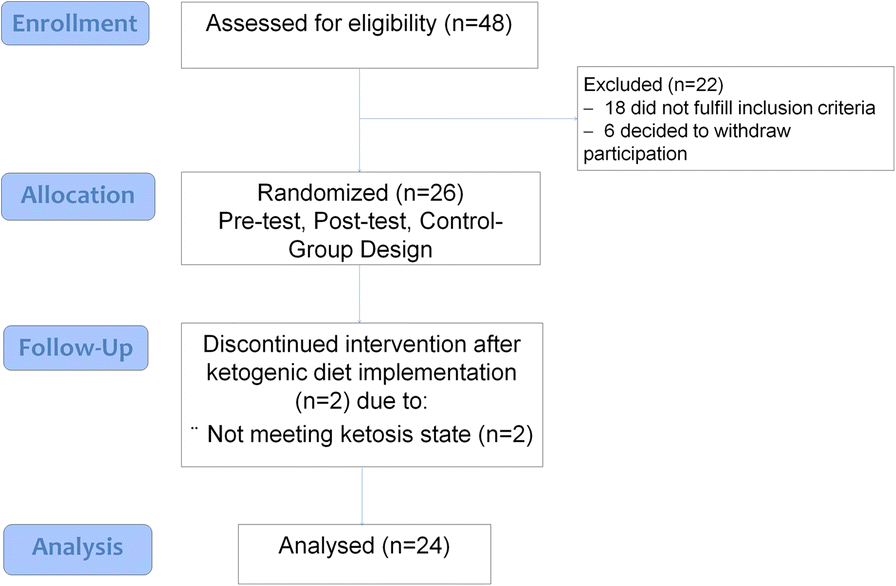The image size is (896, 586).
Task: Click the 'Group Design' text line
Action: tap(361, 248)
